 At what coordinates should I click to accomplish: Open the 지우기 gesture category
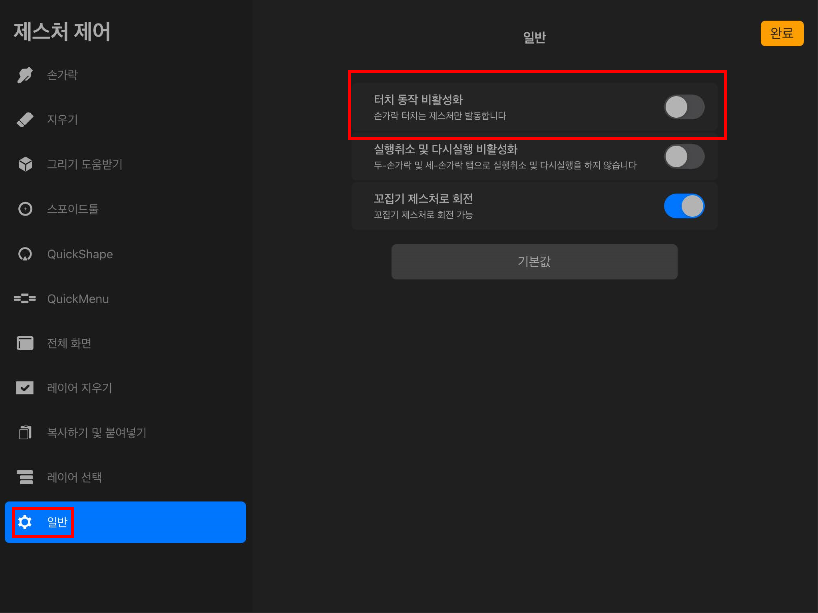(x=125, y=119)
